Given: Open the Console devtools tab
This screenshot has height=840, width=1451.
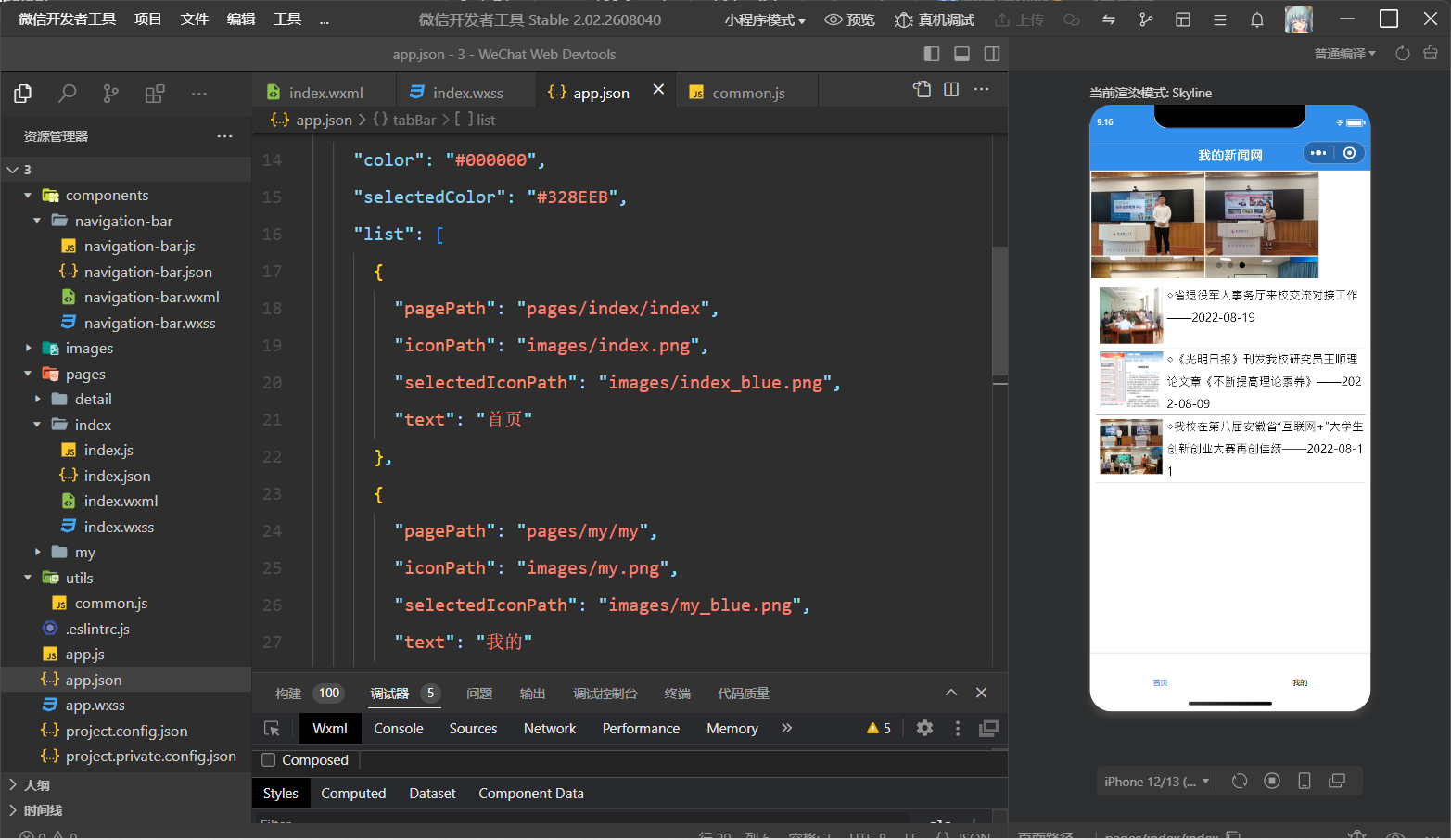Looking at the screenshot, I should [399, 729].
